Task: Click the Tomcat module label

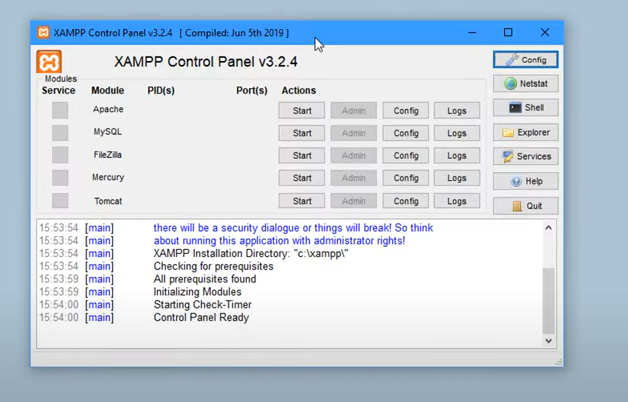Action: (x=108, y=201)
